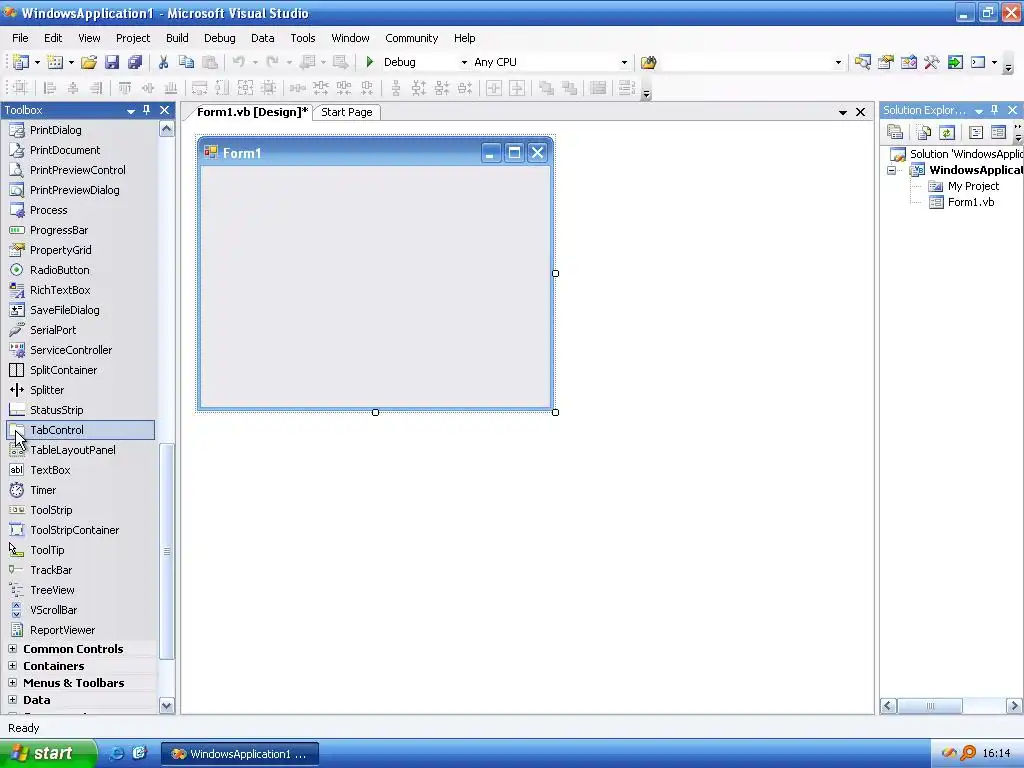Open the Command Window toolbar icon
1024x768 pixels.
tap(978, 62)
